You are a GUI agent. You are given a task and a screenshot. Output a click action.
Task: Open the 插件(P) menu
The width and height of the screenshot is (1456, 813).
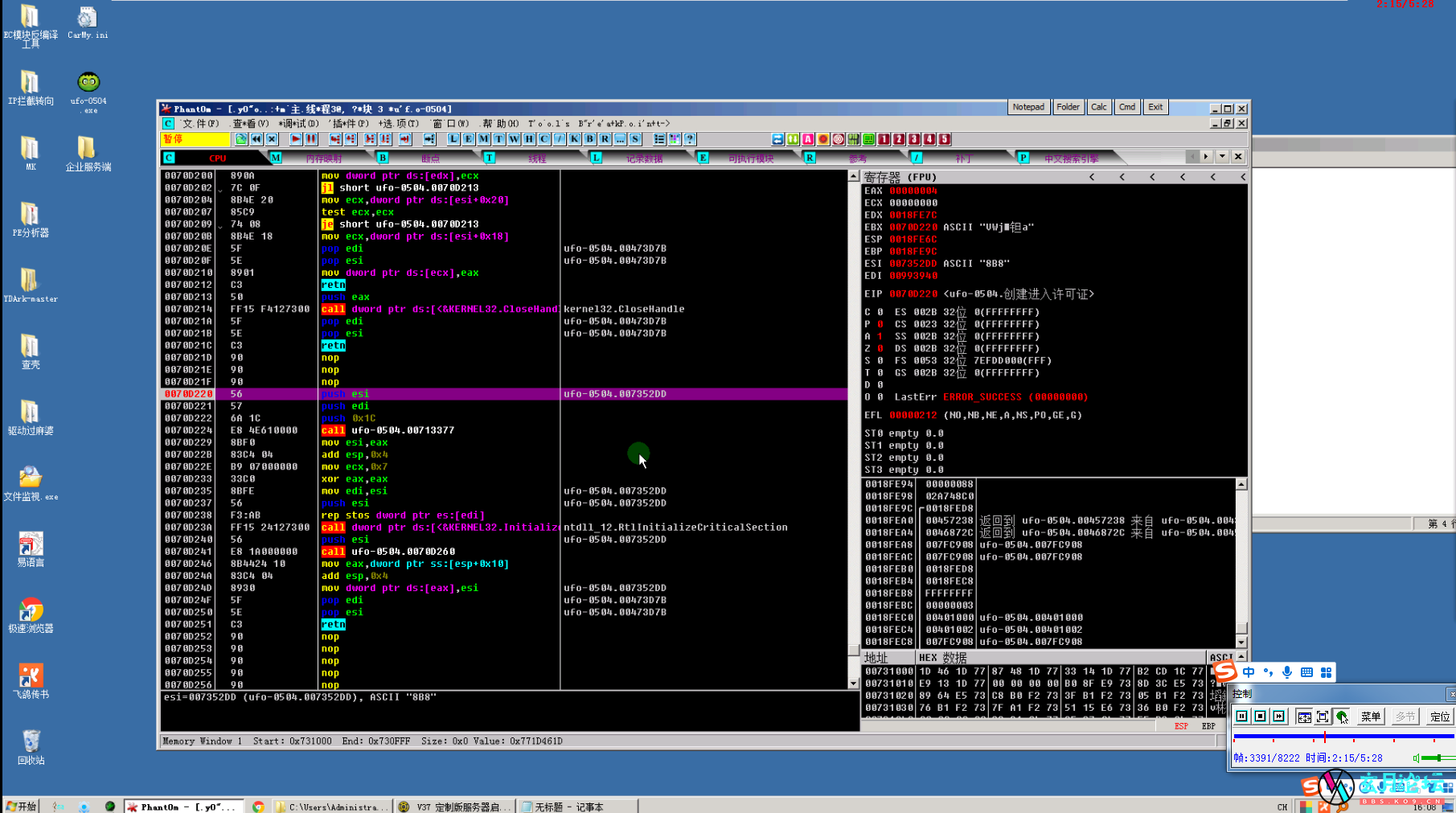tap(350, 124)
